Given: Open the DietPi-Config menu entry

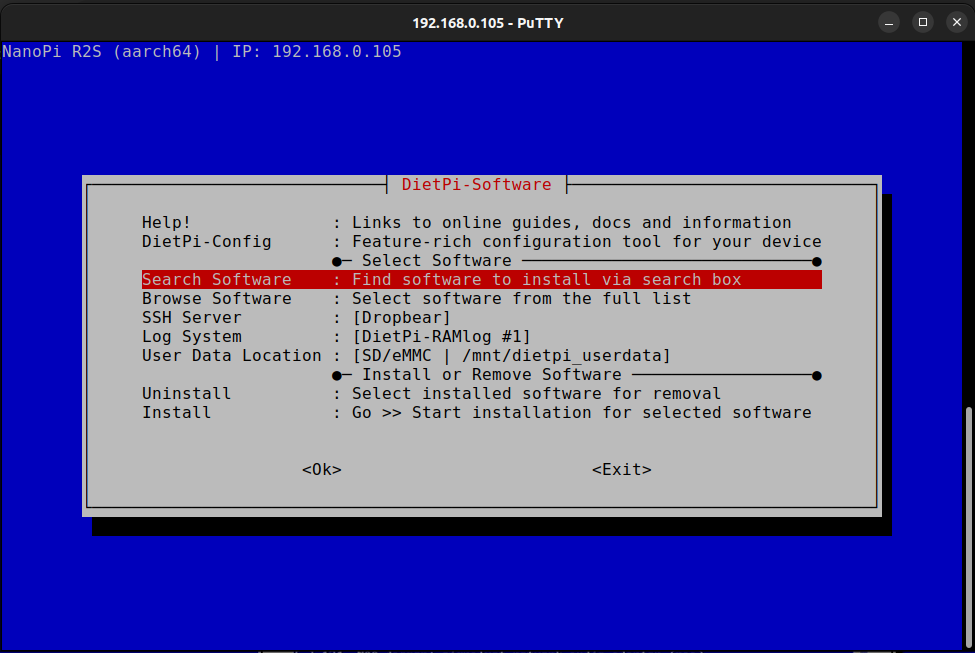Looking at the screenshot, I should click(x=206, y=242).
